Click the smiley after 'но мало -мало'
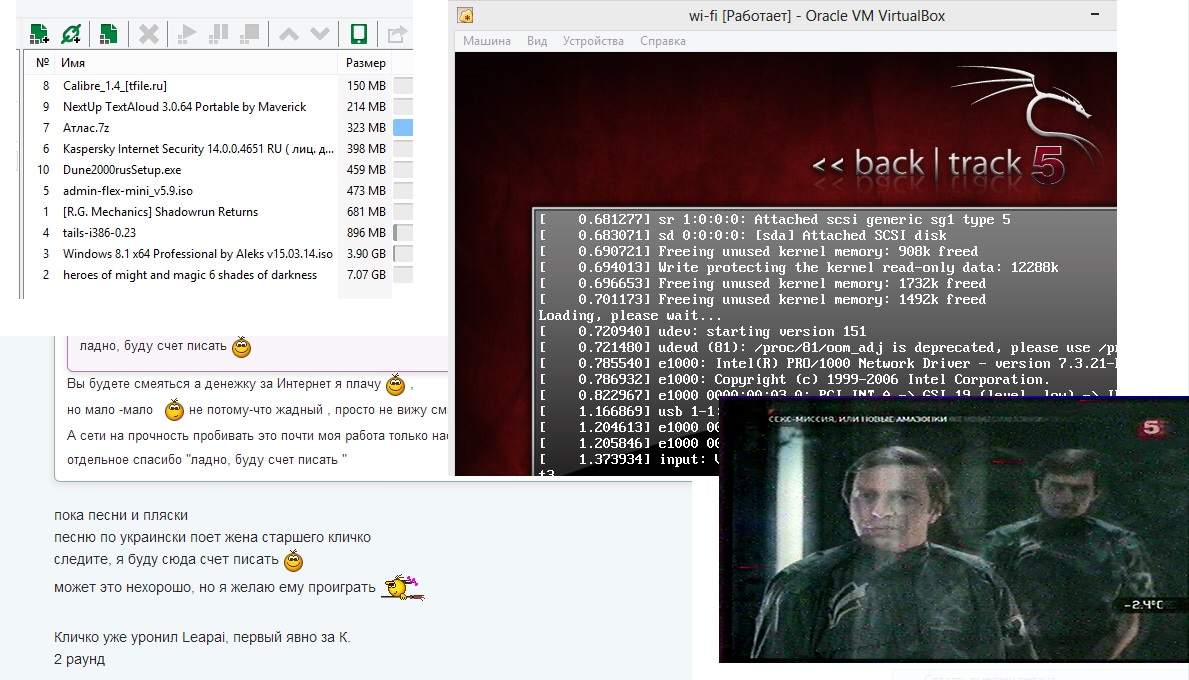Viewport: 1189px width, 680px height. [174, 410]
